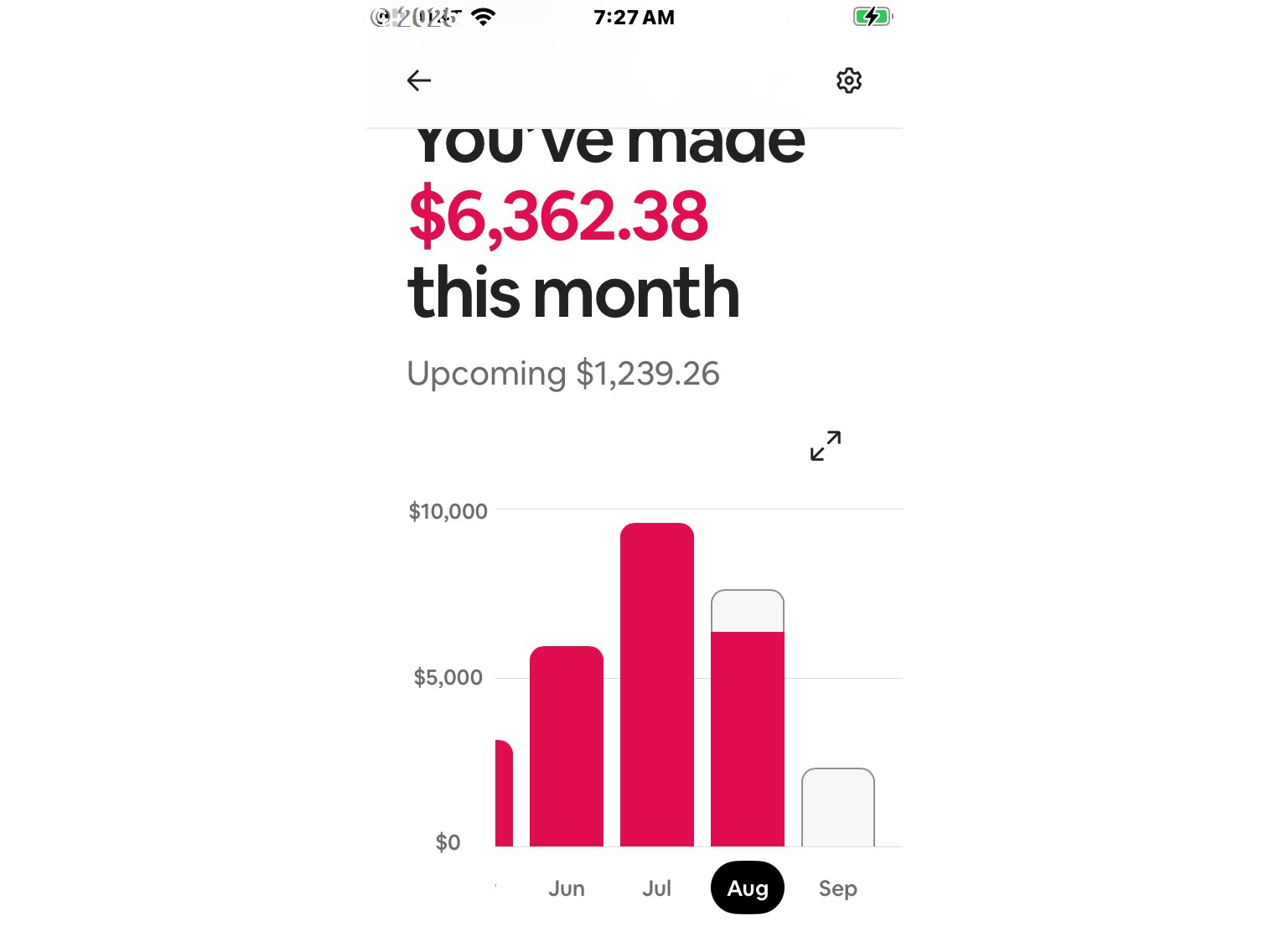This screenshot has height=952, width=1269.
Task: Tap the back arrow
Action: coord(418,80)
